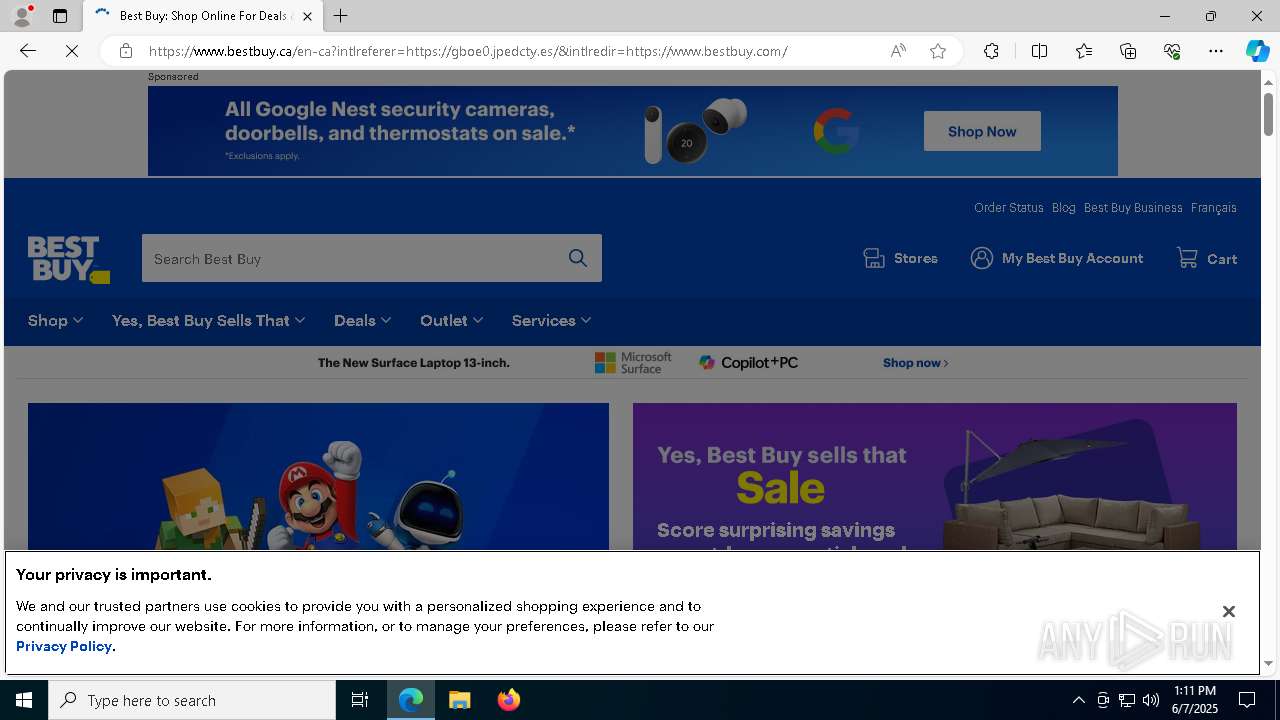1280x720 pixels.
Task: Open the Blog link
Action: point(1064,208)
